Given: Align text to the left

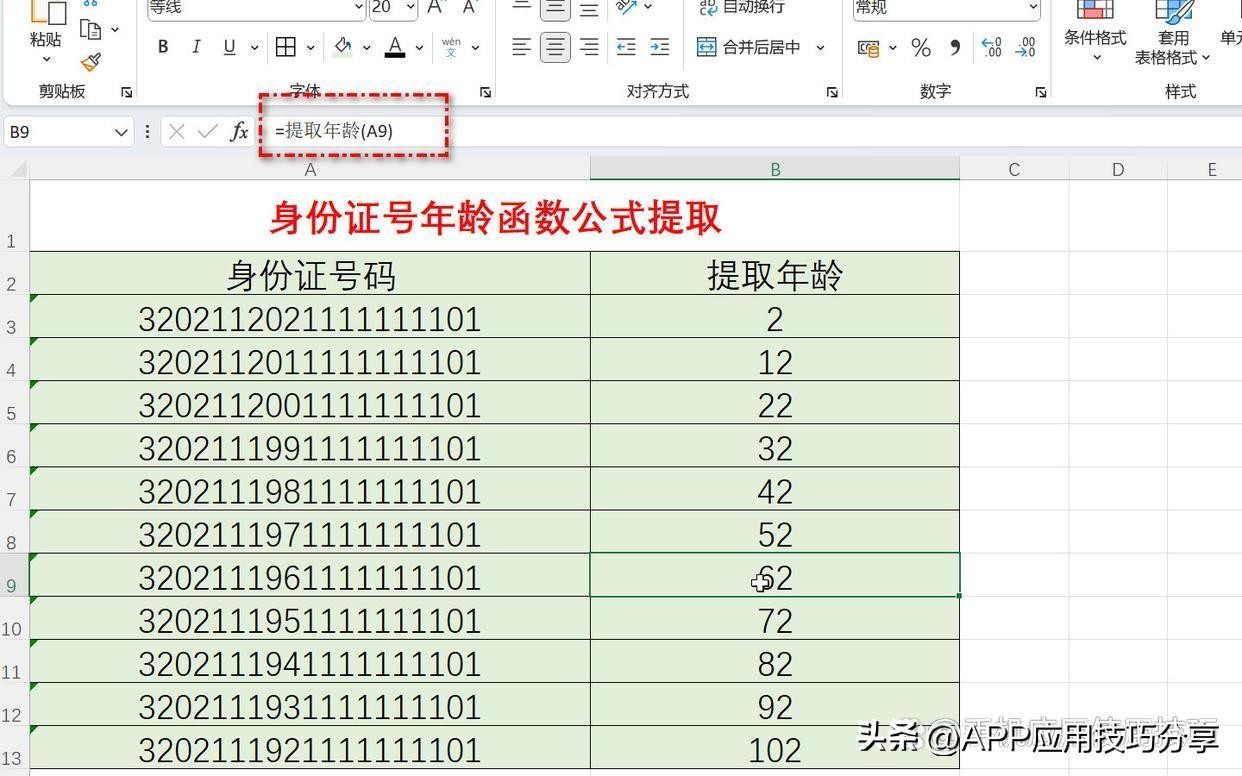Looking at the screenshot, I should (x=521, y=47).
